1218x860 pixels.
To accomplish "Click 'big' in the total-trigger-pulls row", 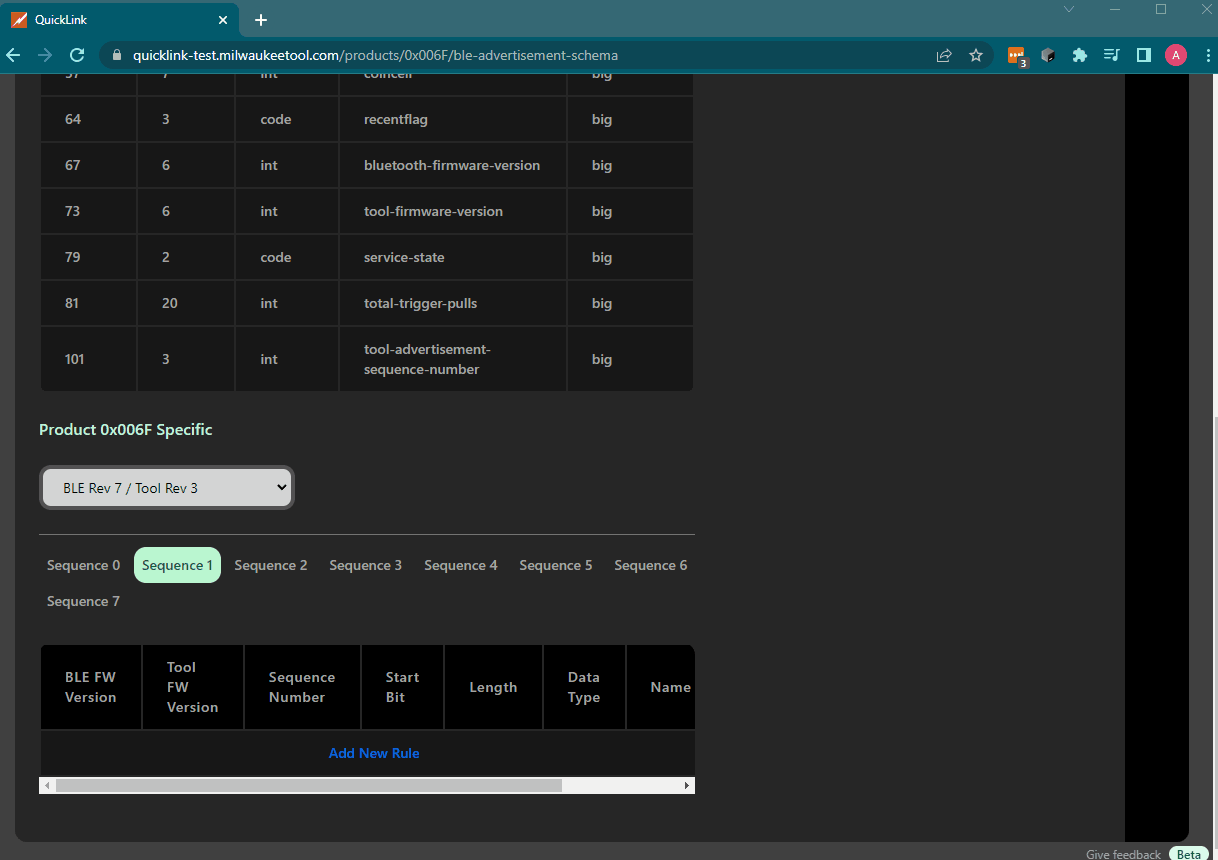I will [x=602, y=303].
